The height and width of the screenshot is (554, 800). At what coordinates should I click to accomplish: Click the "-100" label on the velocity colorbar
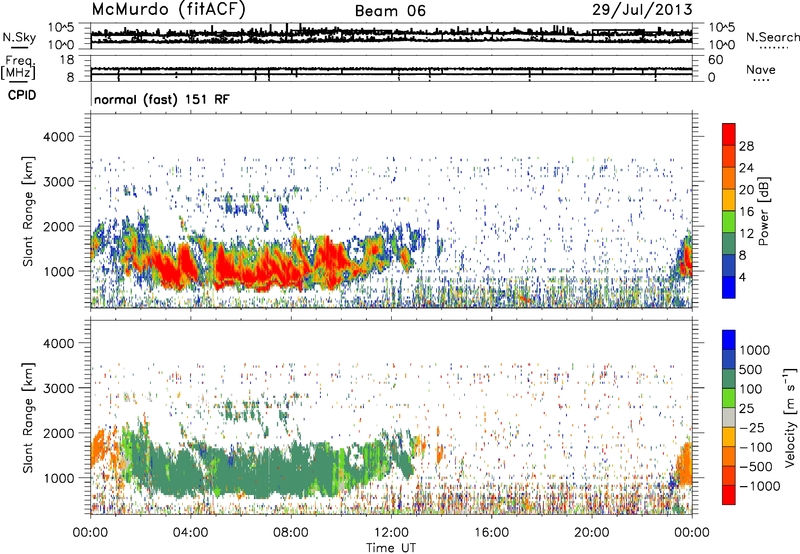pyautogui.click(x=755, y=447)
